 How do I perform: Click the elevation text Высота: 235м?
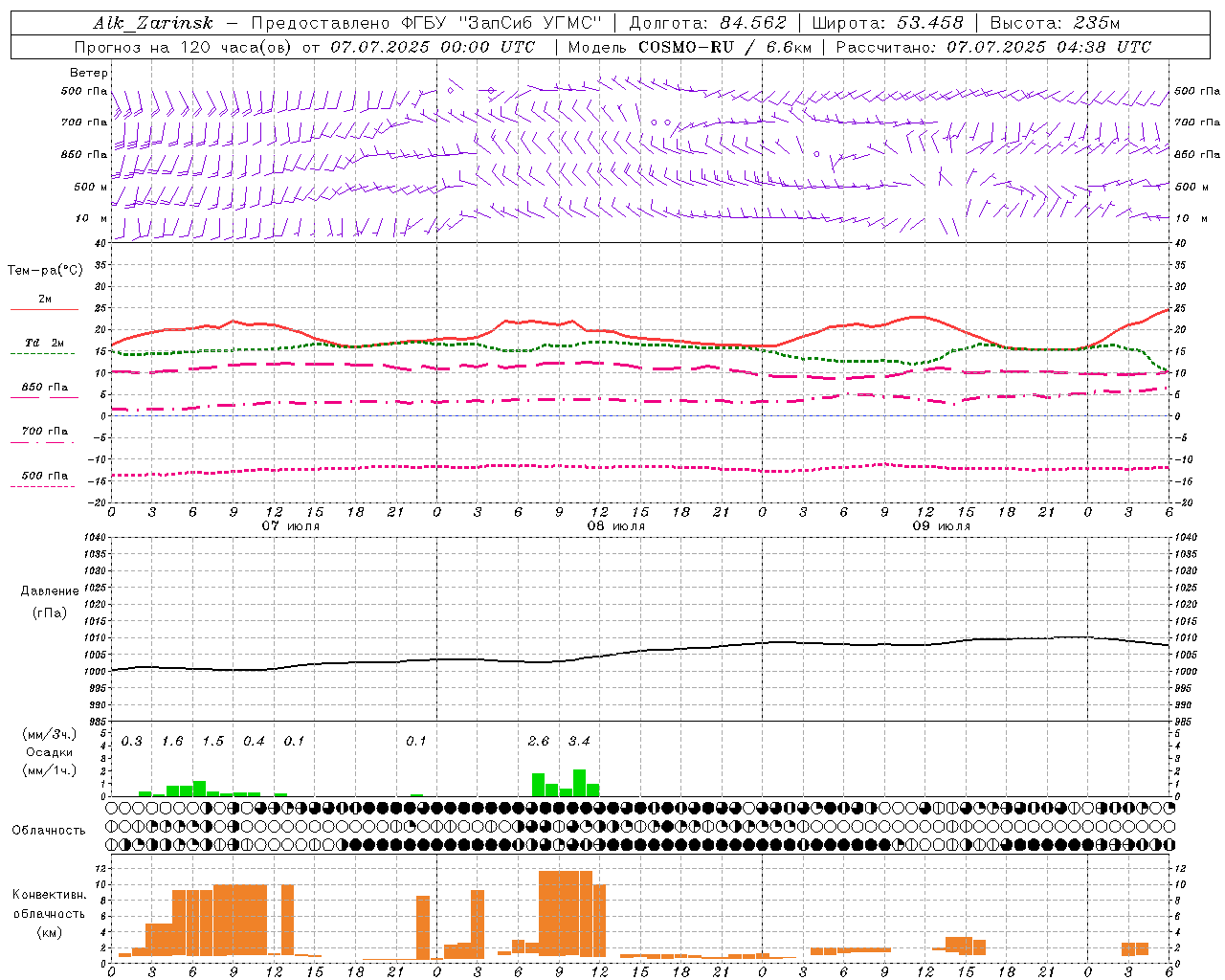[x=1055, y=23]
